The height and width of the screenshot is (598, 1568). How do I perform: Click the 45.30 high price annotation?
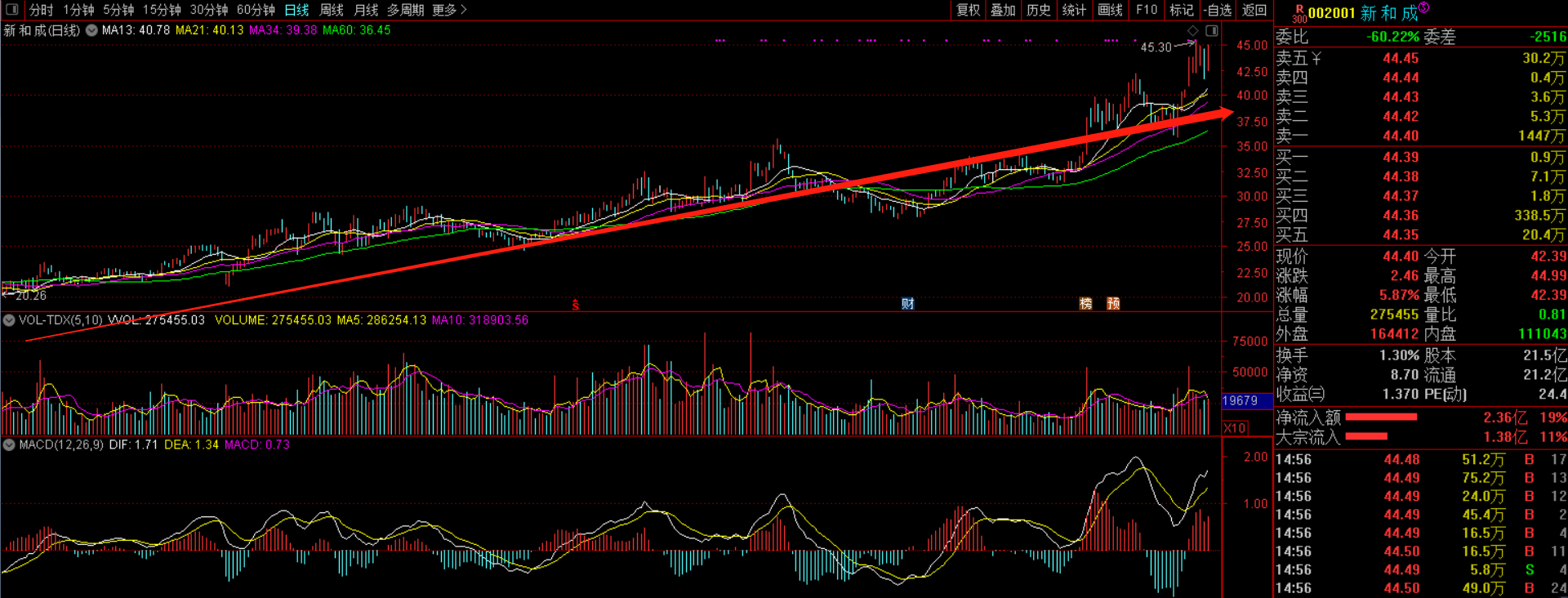click(x=1156, y=47)
